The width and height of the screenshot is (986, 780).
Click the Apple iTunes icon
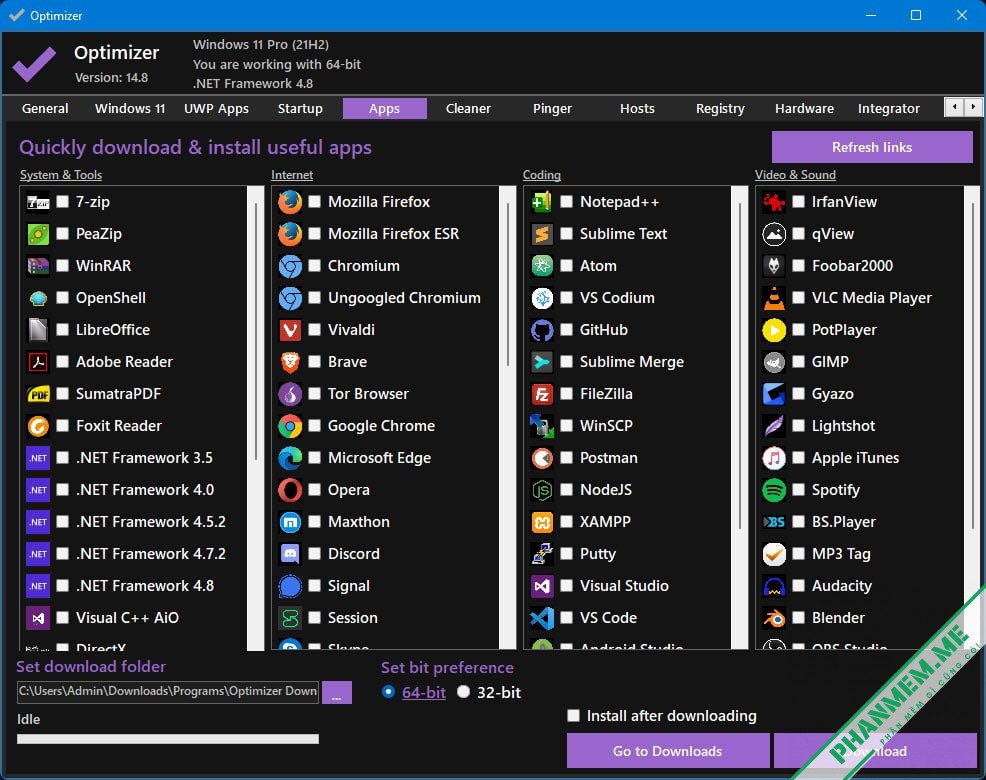[x=774, y=459]
